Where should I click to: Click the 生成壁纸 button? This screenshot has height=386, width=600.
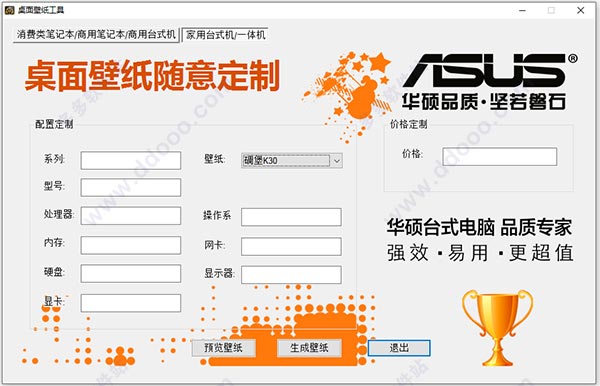[309, 348]
